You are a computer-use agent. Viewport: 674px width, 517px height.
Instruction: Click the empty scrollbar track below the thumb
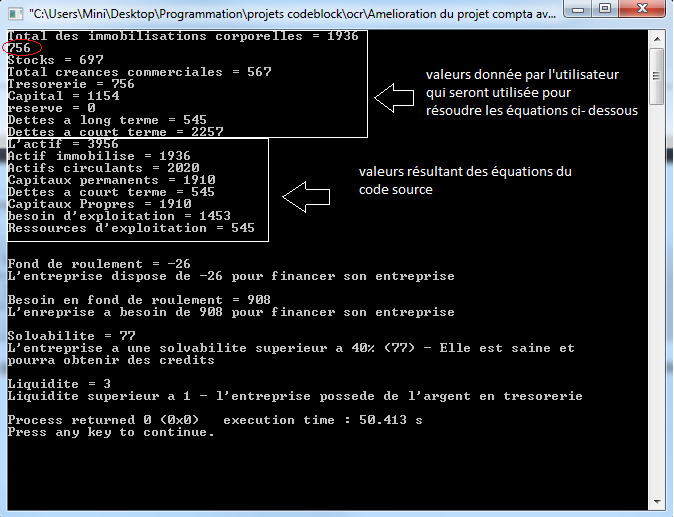(x=657, y=299)
